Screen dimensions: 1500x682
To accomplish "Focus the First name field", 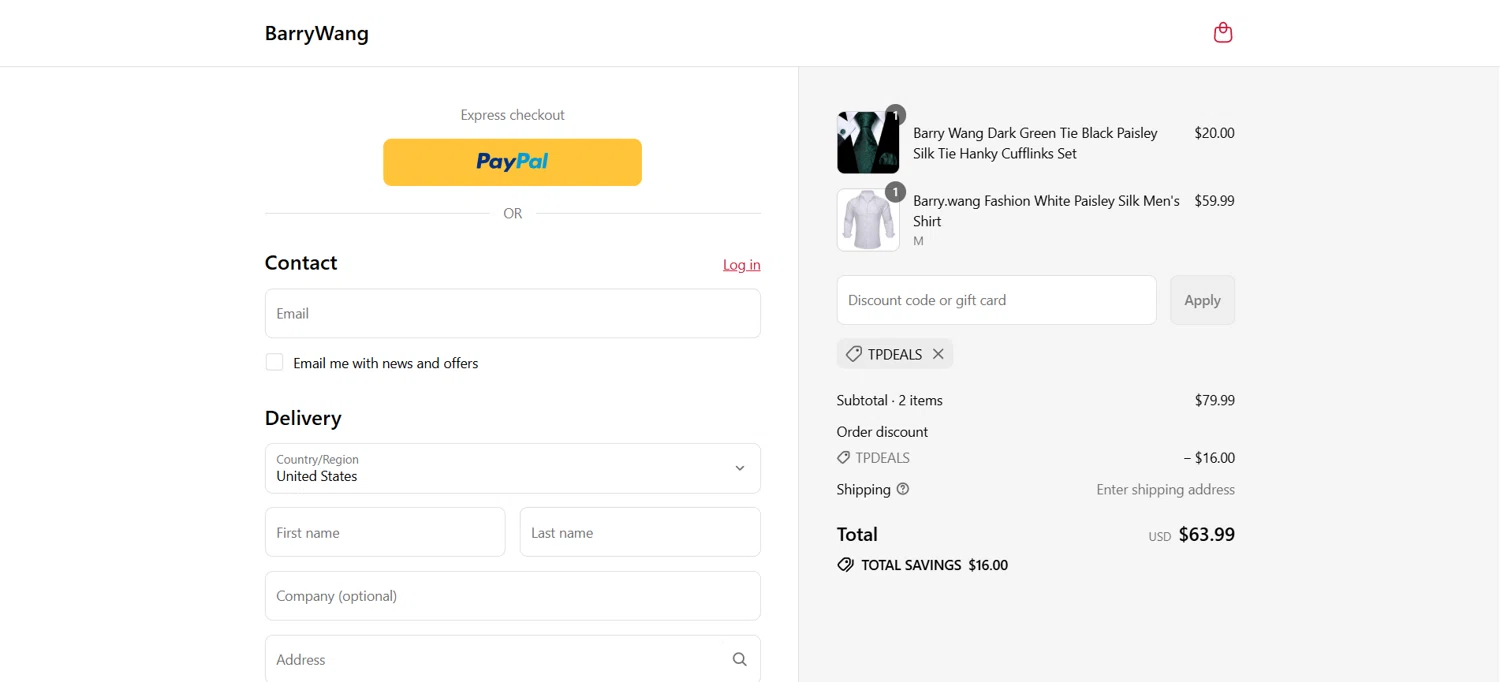I will click(x=385, y=532).
